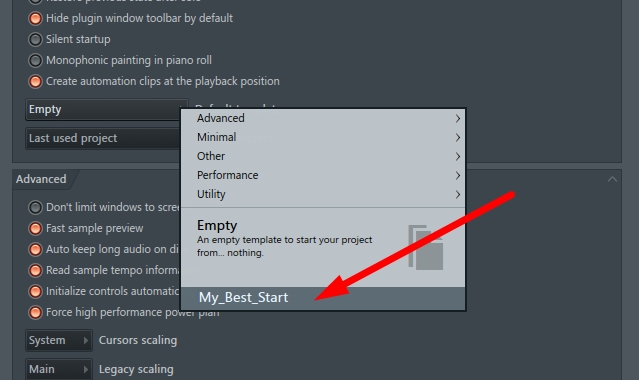Image resolution: width=639 pixels, height=380 pixels.
Task: Open the System cursors scaling dropdown
Action: [x=59, y=340]
